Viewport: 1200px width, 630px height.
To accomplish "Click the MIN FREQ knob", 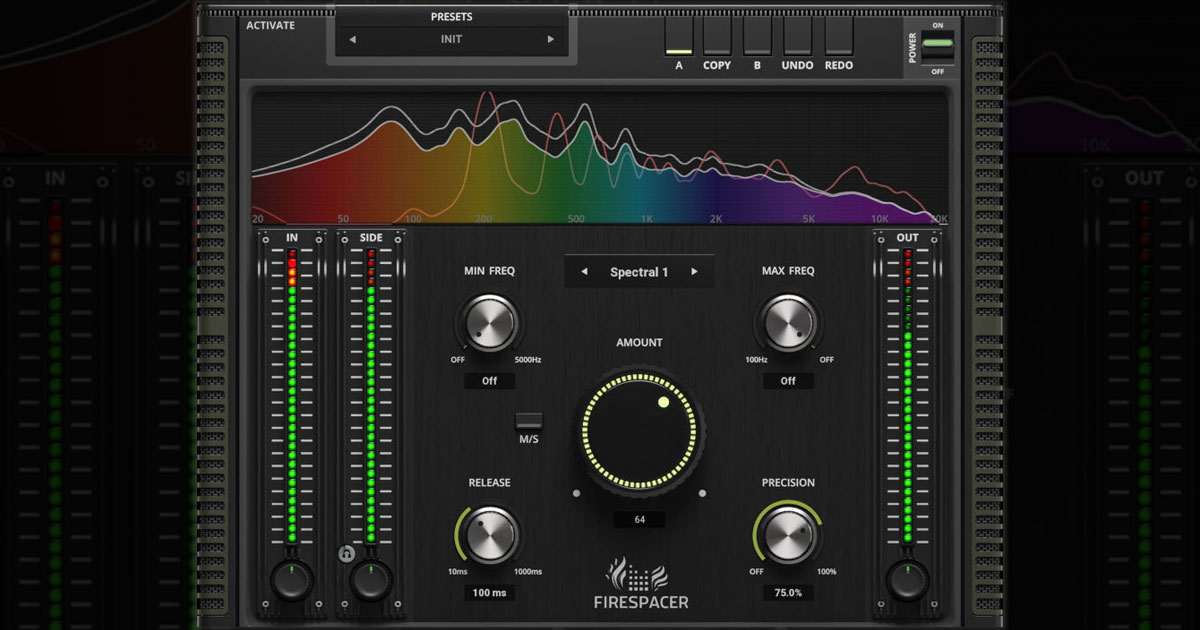I will click(490, 324).
